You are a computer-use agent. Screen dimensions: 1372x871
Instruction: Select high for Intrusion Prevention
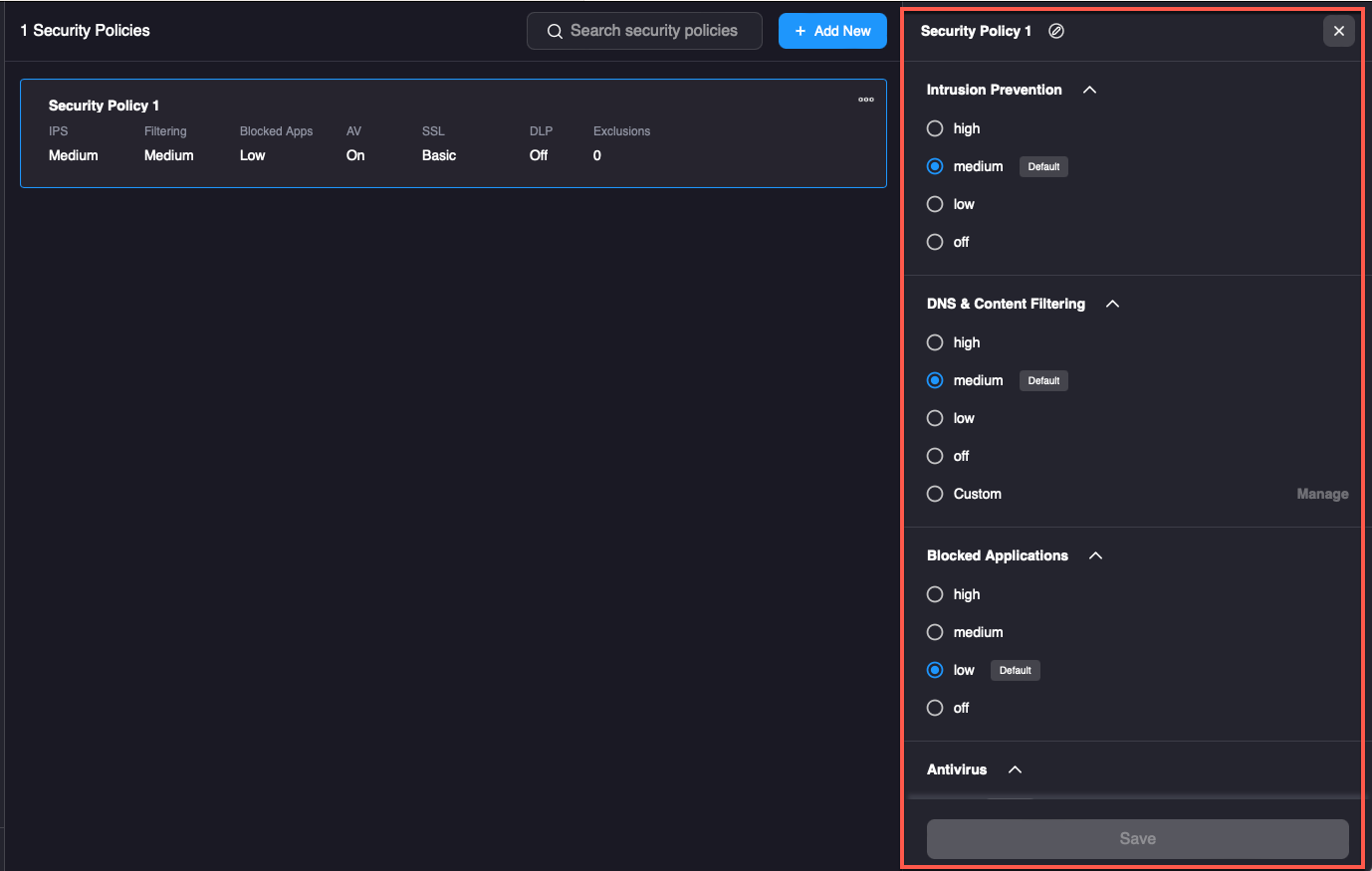[x=935, y=128]
